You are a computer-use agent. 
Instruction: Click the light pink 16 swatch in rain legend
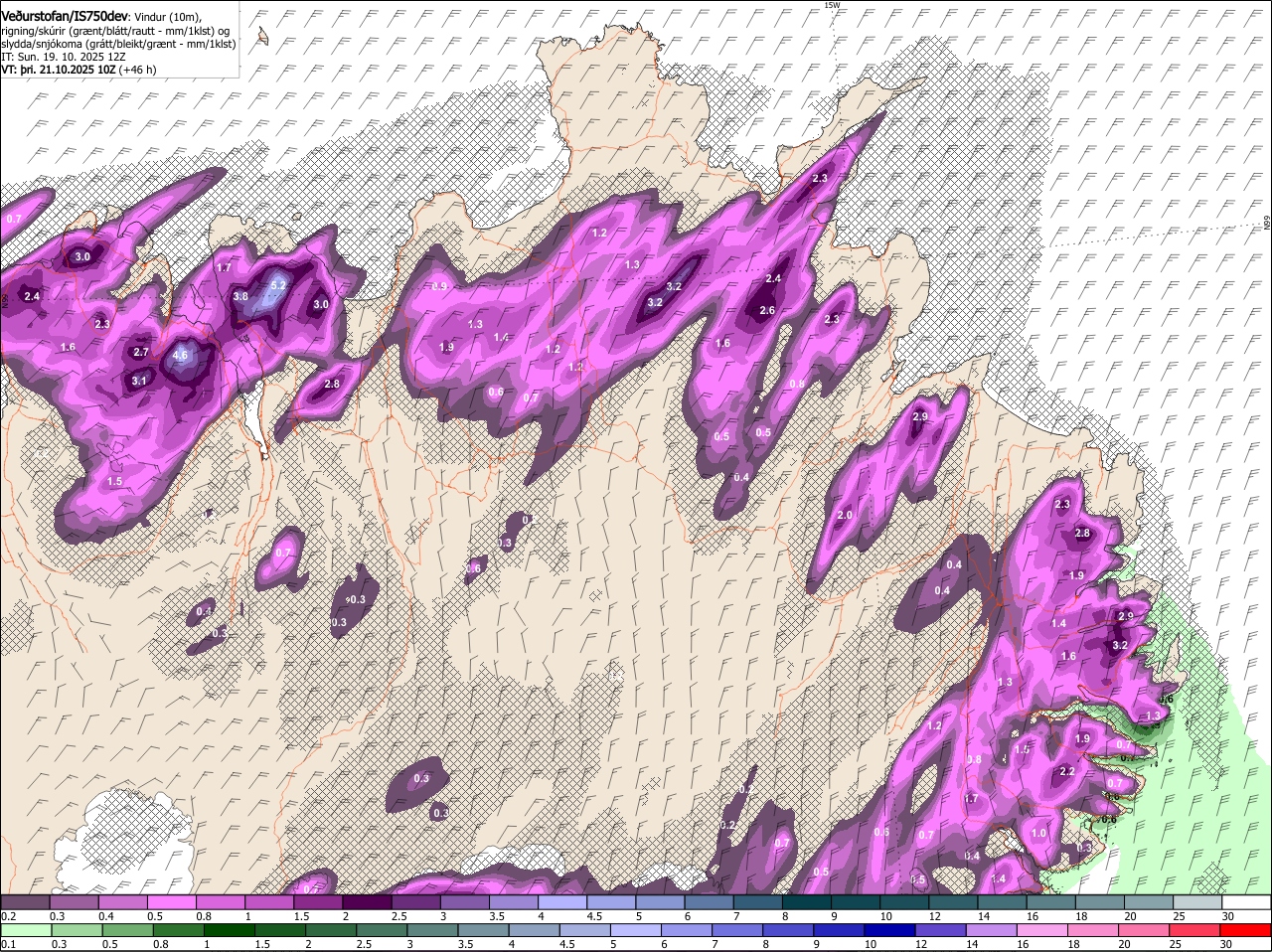(x=1042, y=930)
